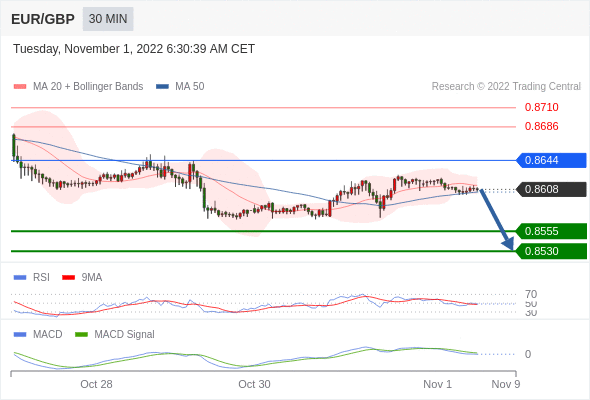Click the Oct 30 date axis label
590x400 pixels.
point(254,384)
